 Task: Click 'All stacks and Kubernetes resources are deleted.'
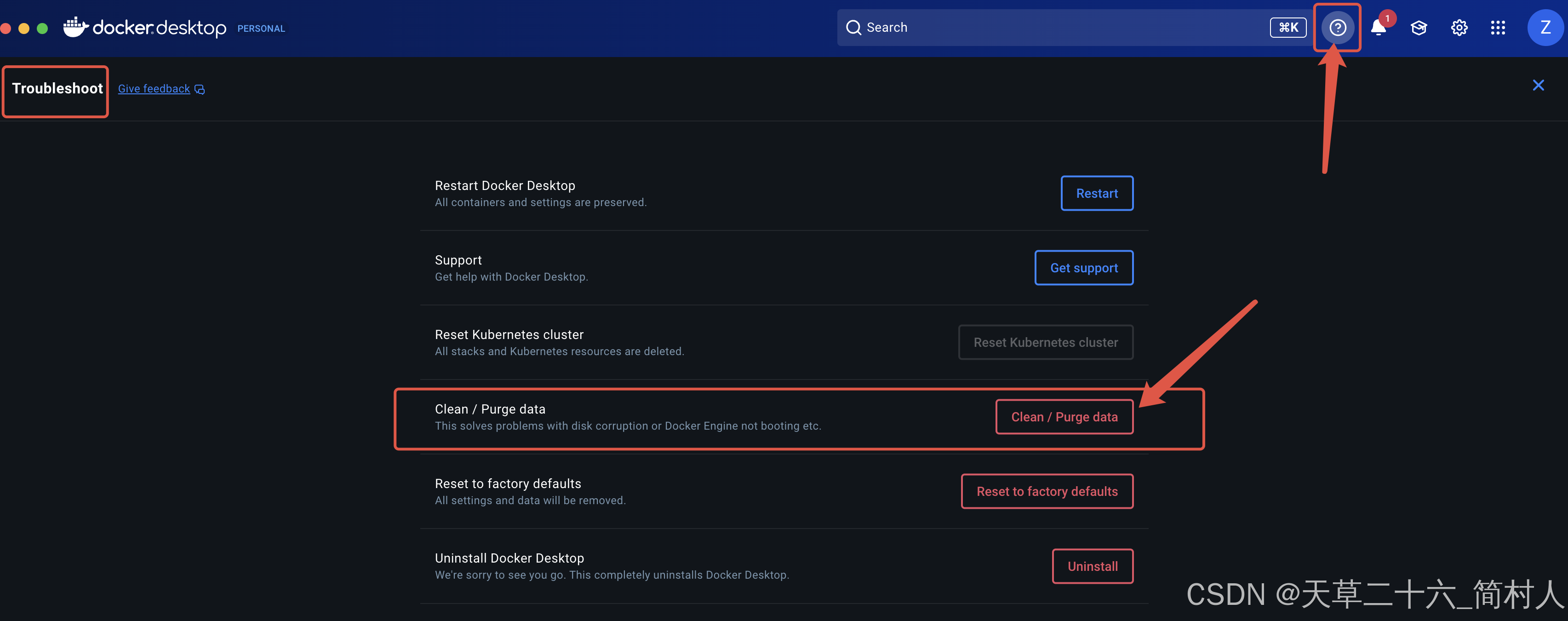(560, 352)
